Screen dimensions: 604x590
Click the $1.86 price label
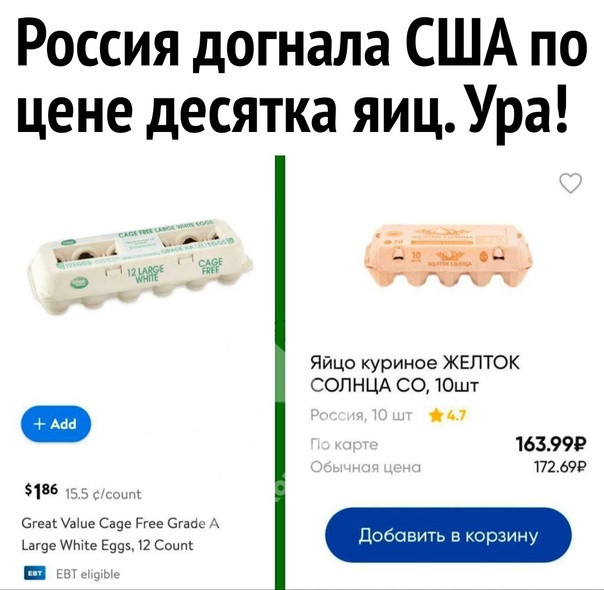point(41,491)
